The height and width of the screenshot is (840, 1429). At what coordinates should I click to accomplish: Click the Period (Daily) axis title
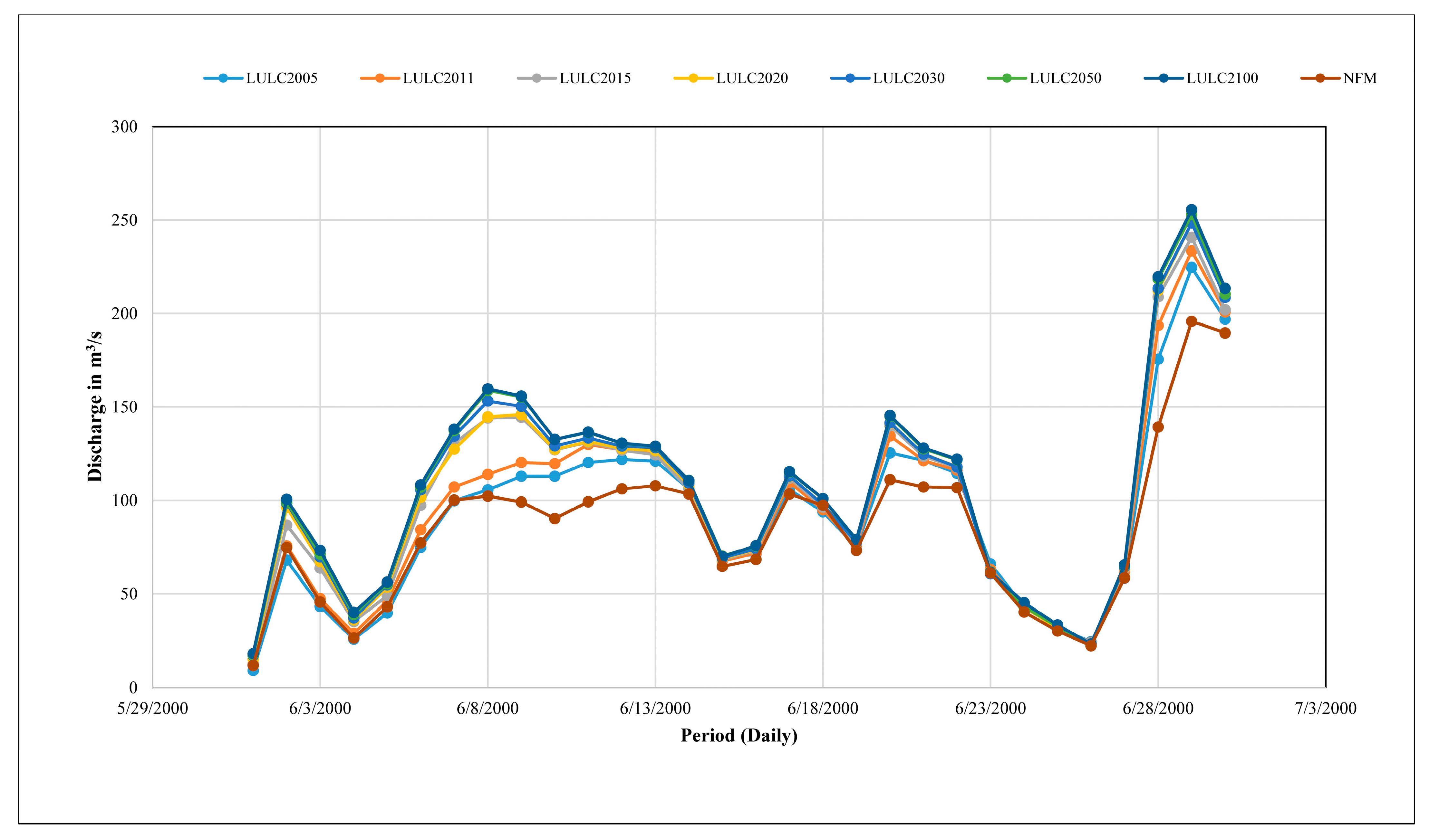point(739,736)
